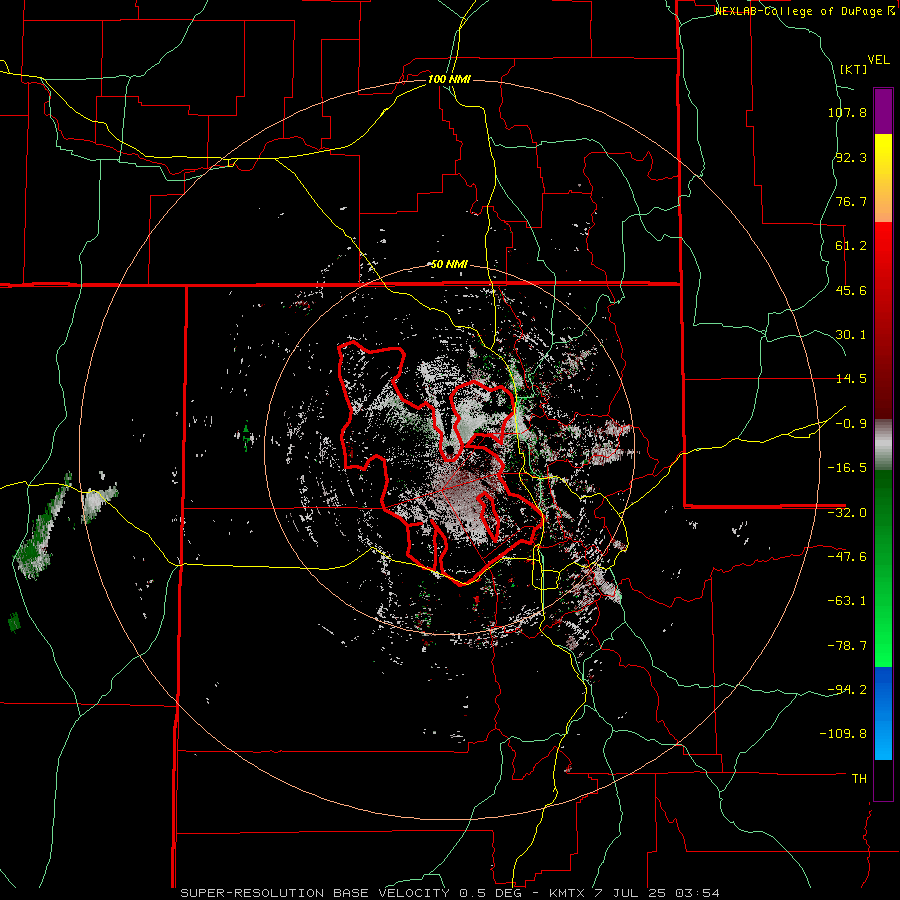
Task: Click the NEXLAB-College of DuPage label
Action: (x=804, y=11)
